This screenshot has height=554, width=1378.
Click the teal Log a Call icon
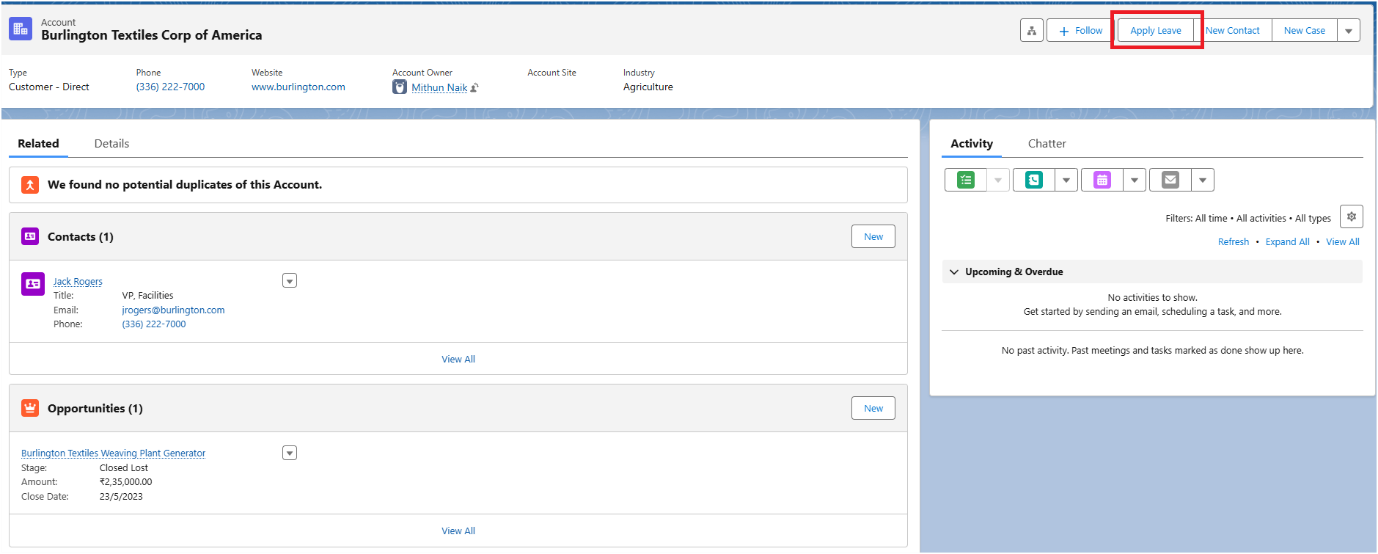(1033, 180)
